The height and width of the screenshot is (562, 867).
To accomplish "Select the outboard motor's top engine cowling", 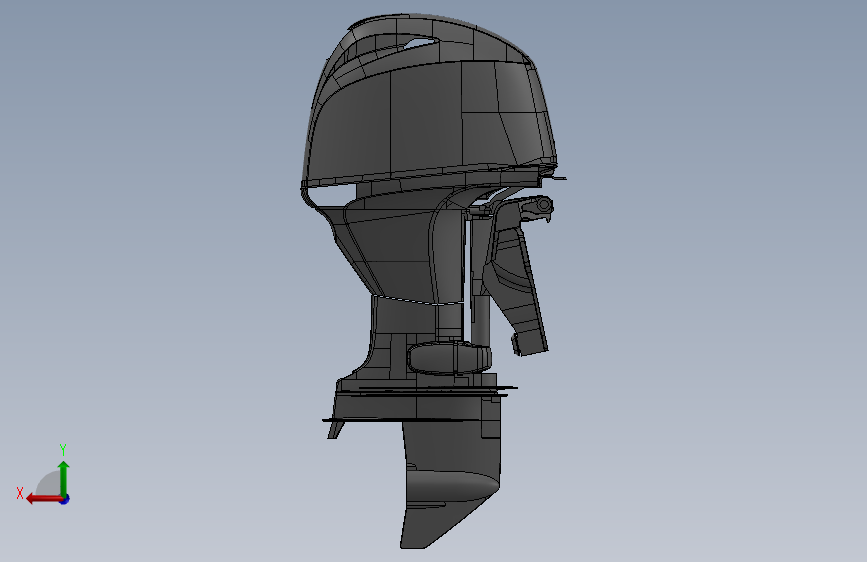I will [429, 100].
